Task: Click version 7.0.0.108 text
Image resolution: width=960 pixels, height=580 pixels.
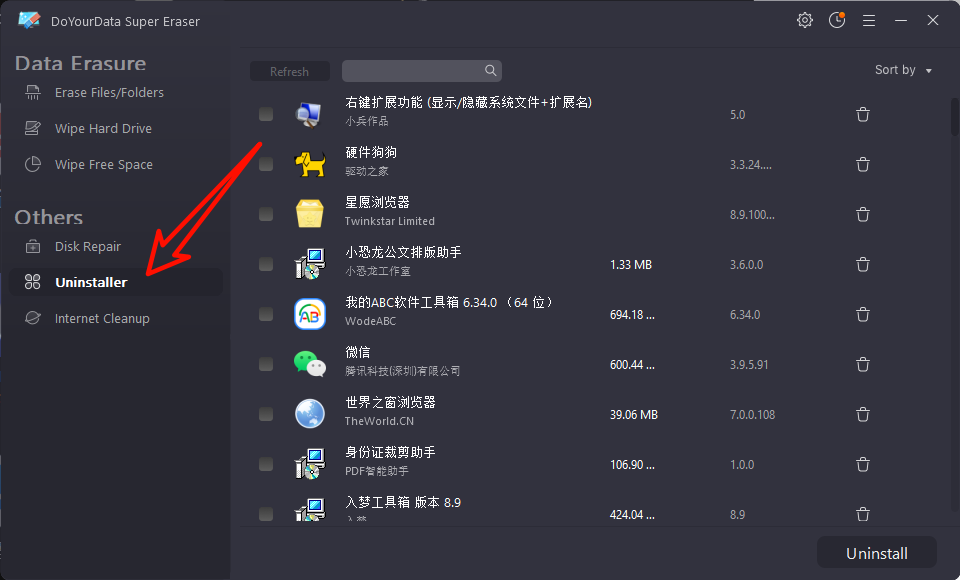Action: (x=752, y=415)
